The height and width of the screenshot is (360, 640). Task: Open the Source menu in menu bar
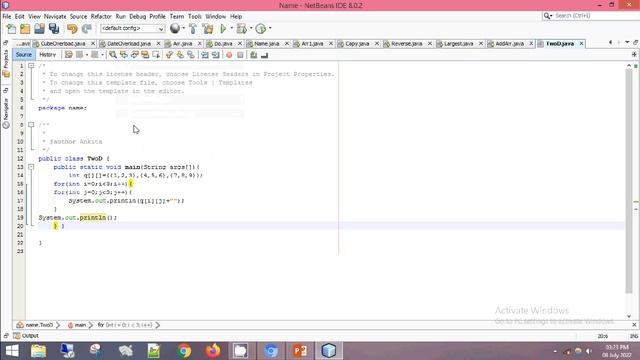point(78,16)
